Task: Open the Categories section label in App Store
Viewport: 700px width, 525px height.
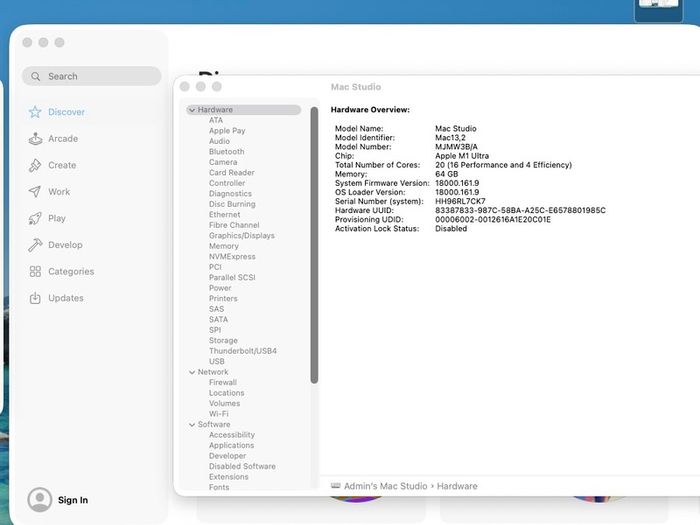Action: coord(71,271)
